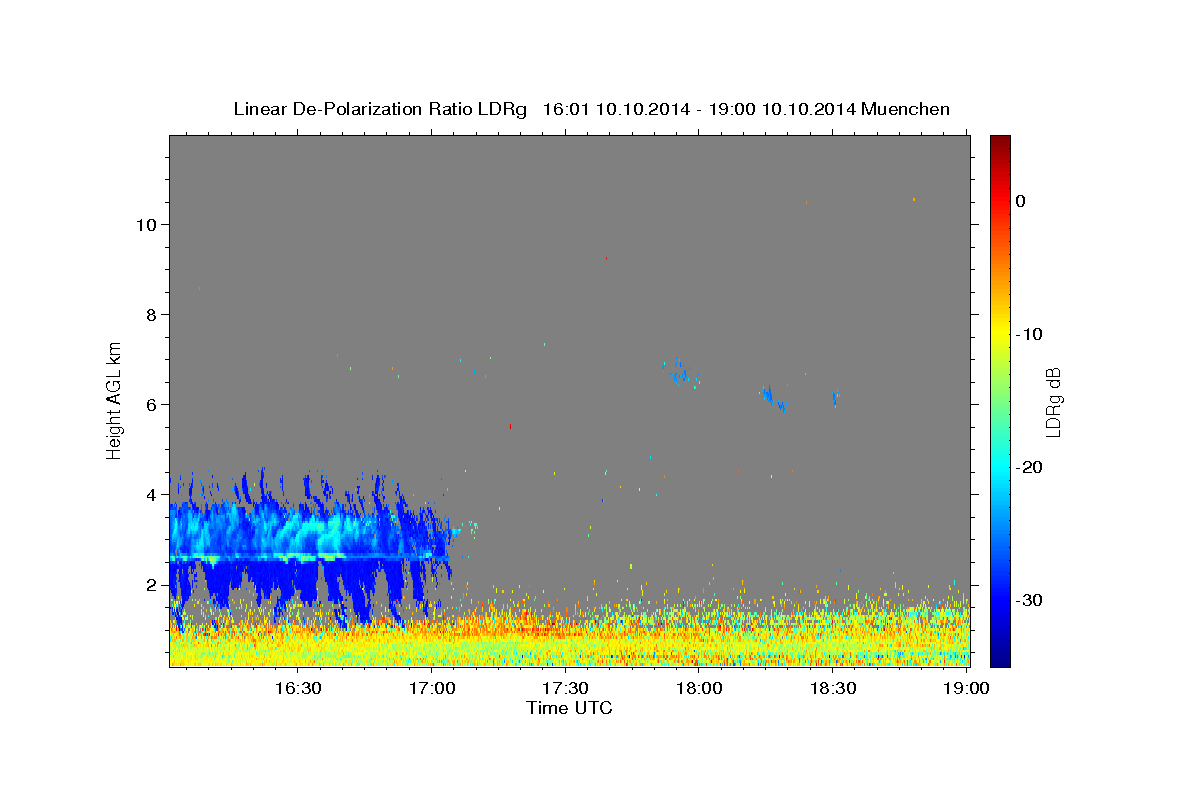Click the 'Muenchen' location in the title

(x=907, y=109)
